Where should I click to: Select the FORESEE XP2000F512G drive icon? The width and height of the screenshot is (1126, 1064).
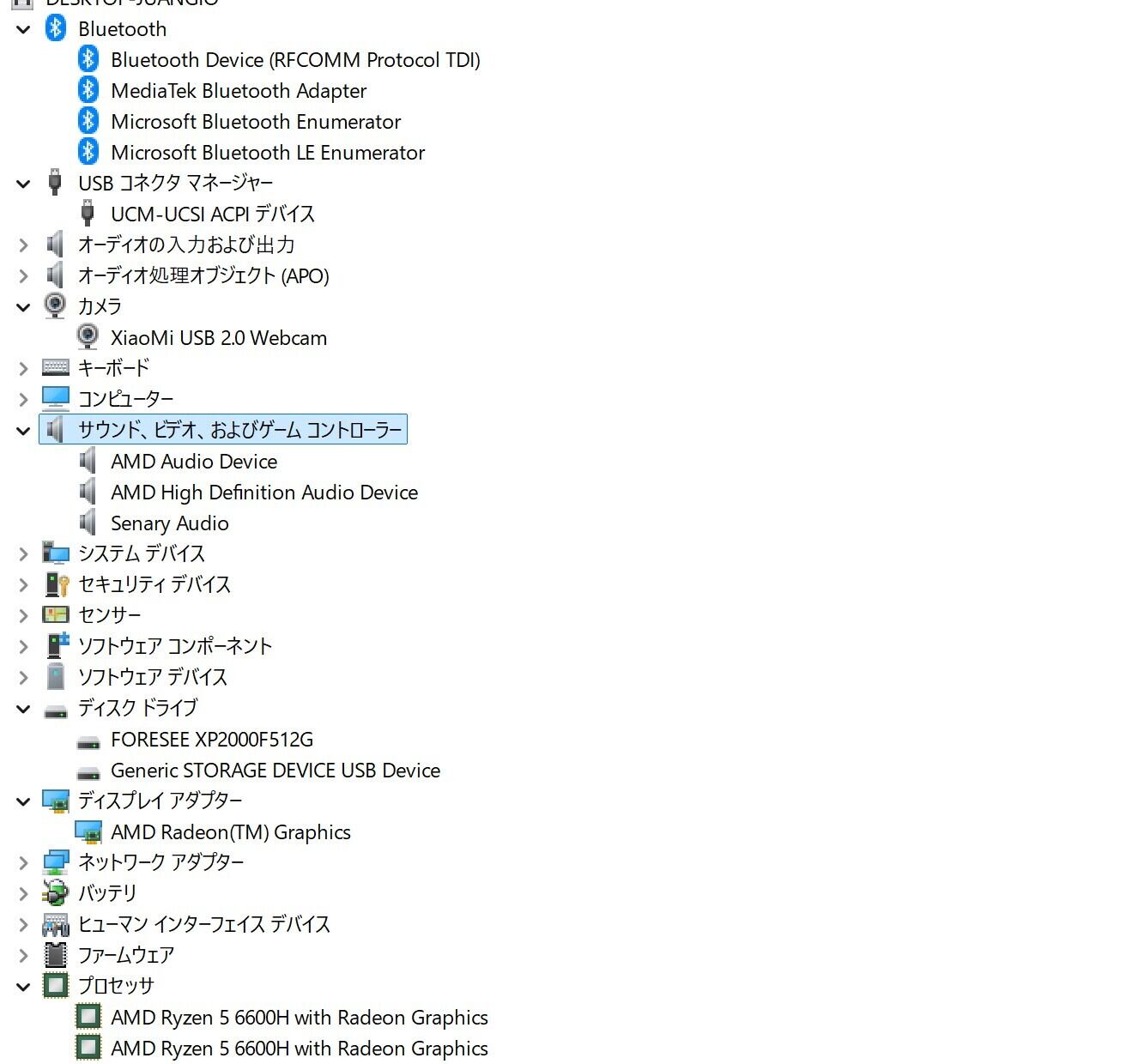(x=88, y=741)
